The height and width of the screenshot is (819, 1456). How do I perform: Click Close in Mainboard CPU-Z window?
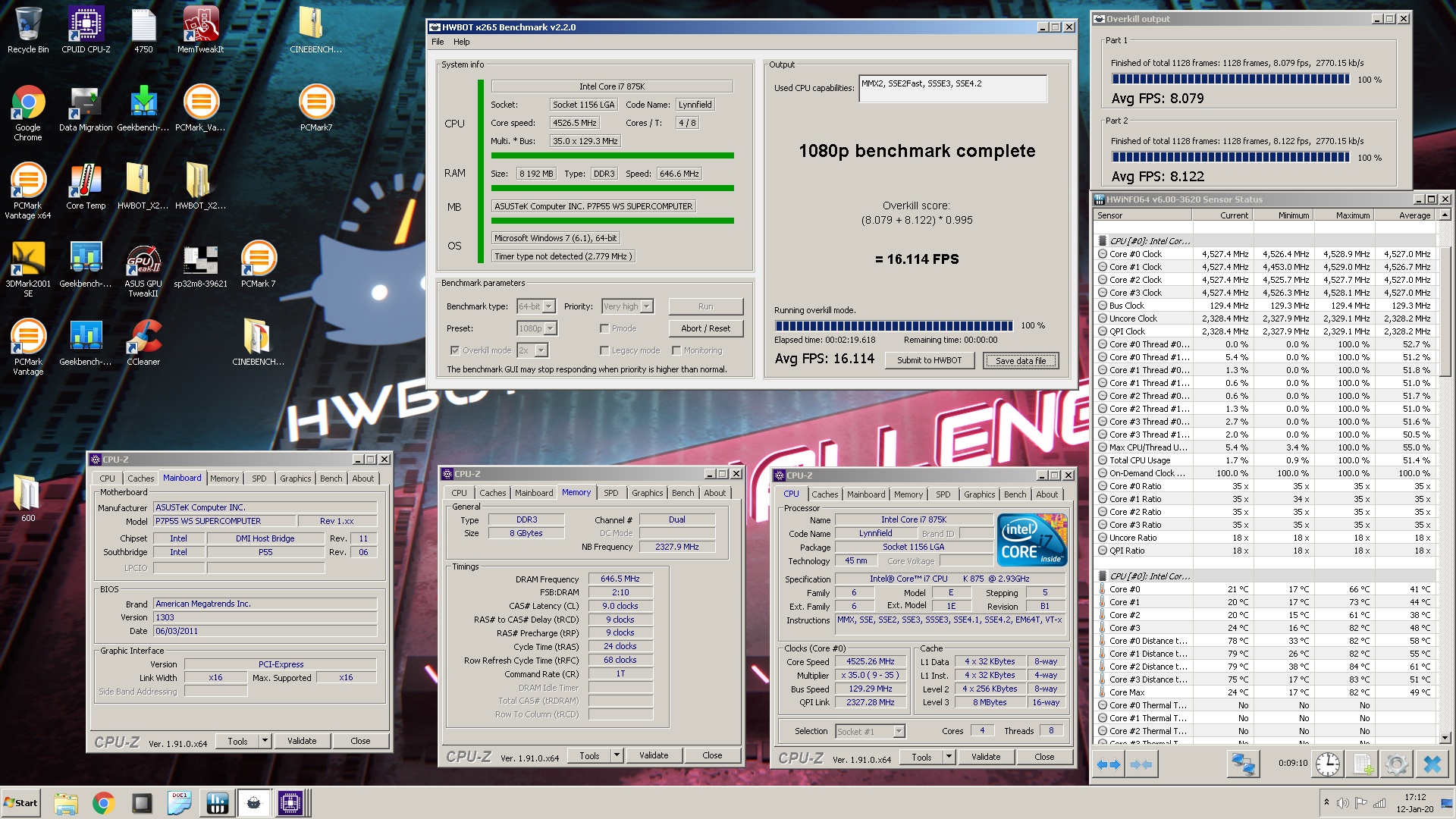click(x=360, y=741)
